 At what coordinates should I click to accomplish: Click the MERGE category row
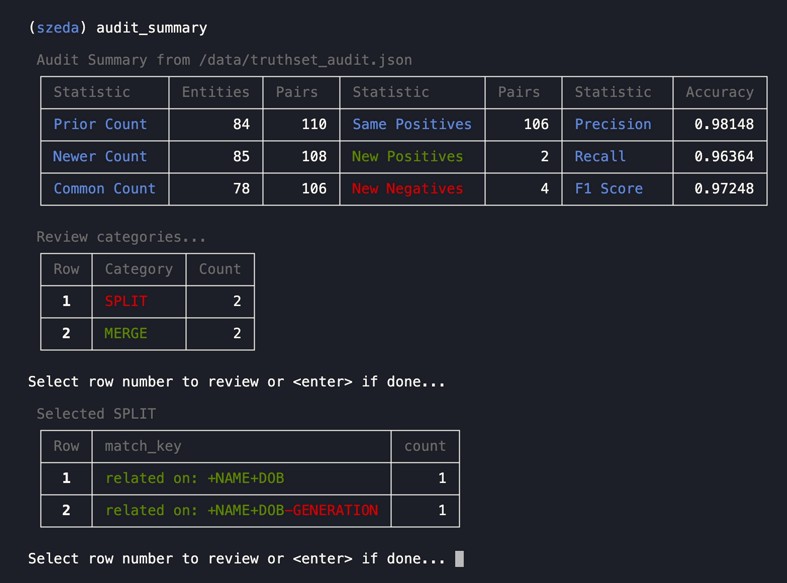click(125, 333)
